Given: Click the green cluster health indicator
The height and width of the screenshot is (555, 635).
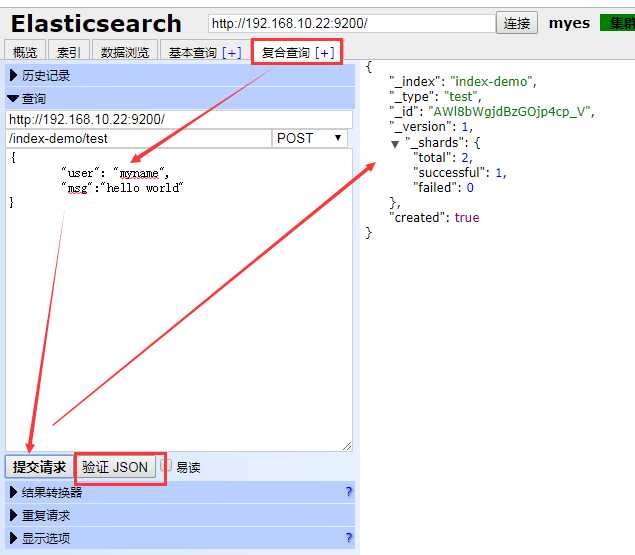Looking at the screenshot, I should pyautogui.click(x=617, y=23).
